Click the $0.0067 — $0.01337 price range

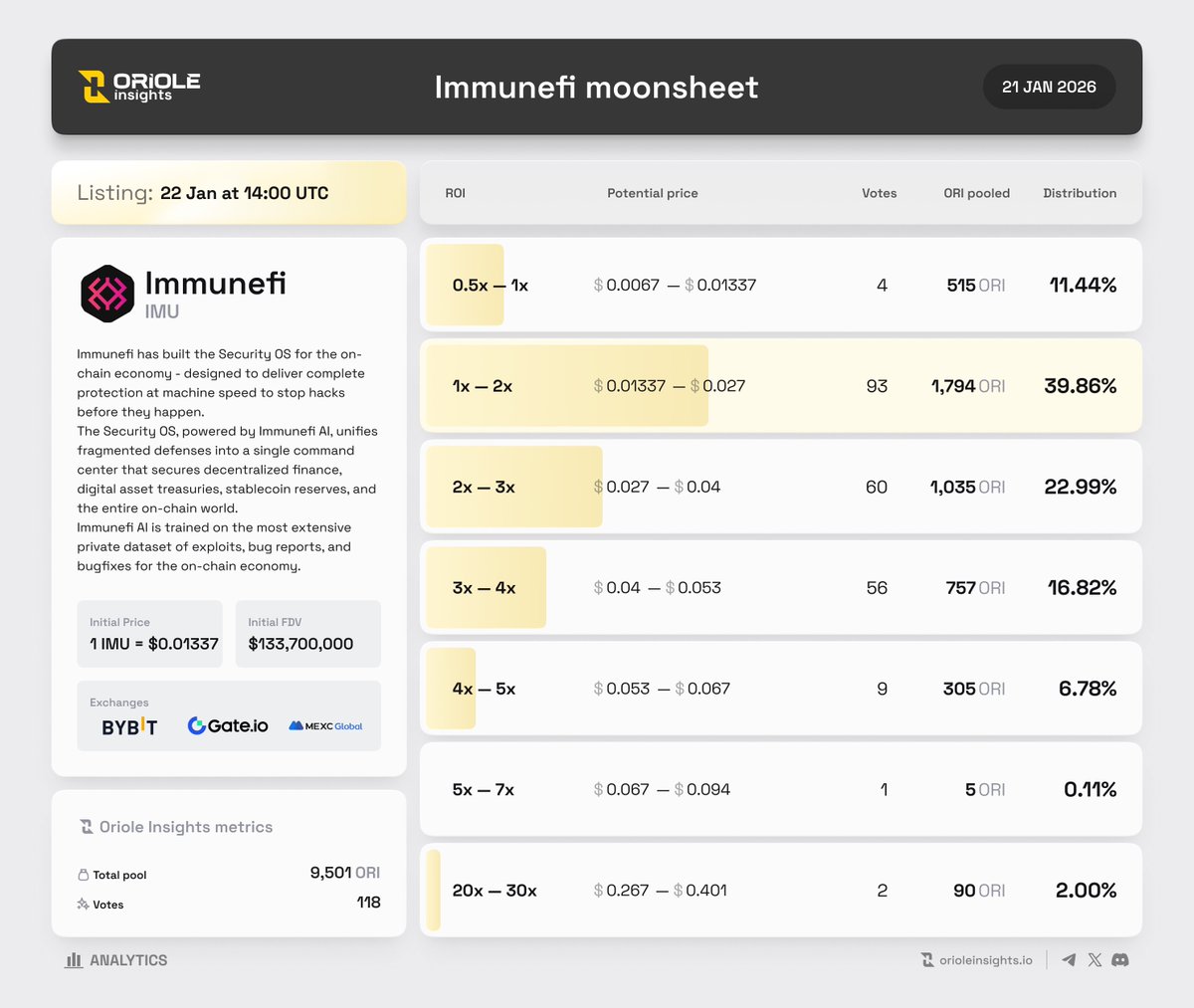click(675, 286)
